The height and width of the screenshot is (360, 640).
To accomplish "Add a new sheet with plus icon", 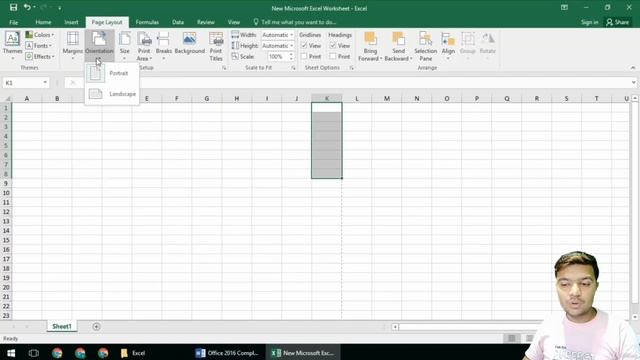I will click(x=96, y=327).
